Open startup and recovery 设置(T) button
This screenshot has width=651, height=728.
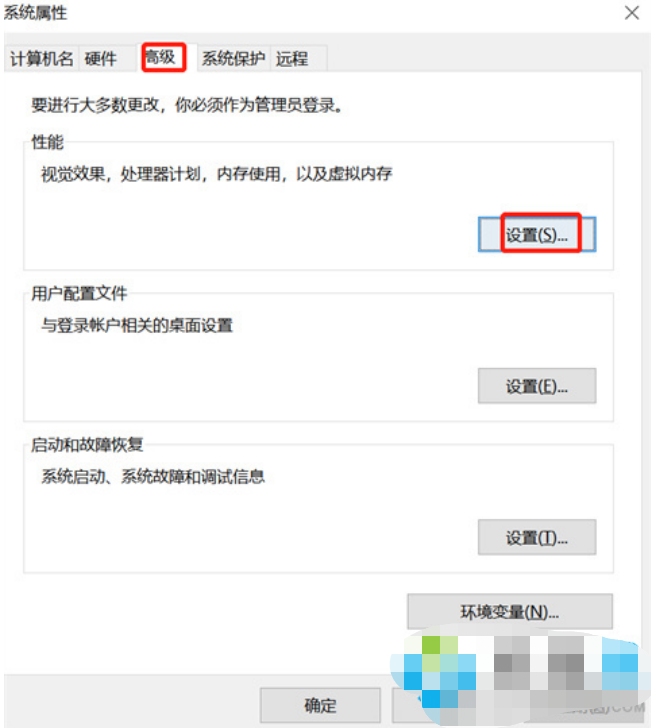pyautogui.click(x=537, y=538)
